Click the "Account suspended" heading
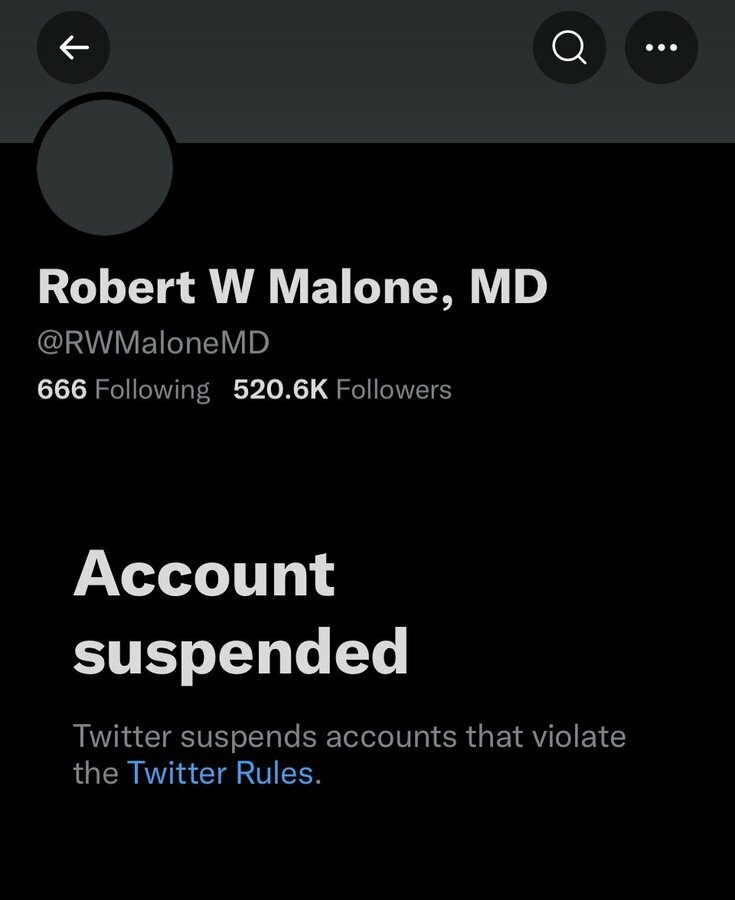The width and height of the screenshot is (735, 900). 240,612
